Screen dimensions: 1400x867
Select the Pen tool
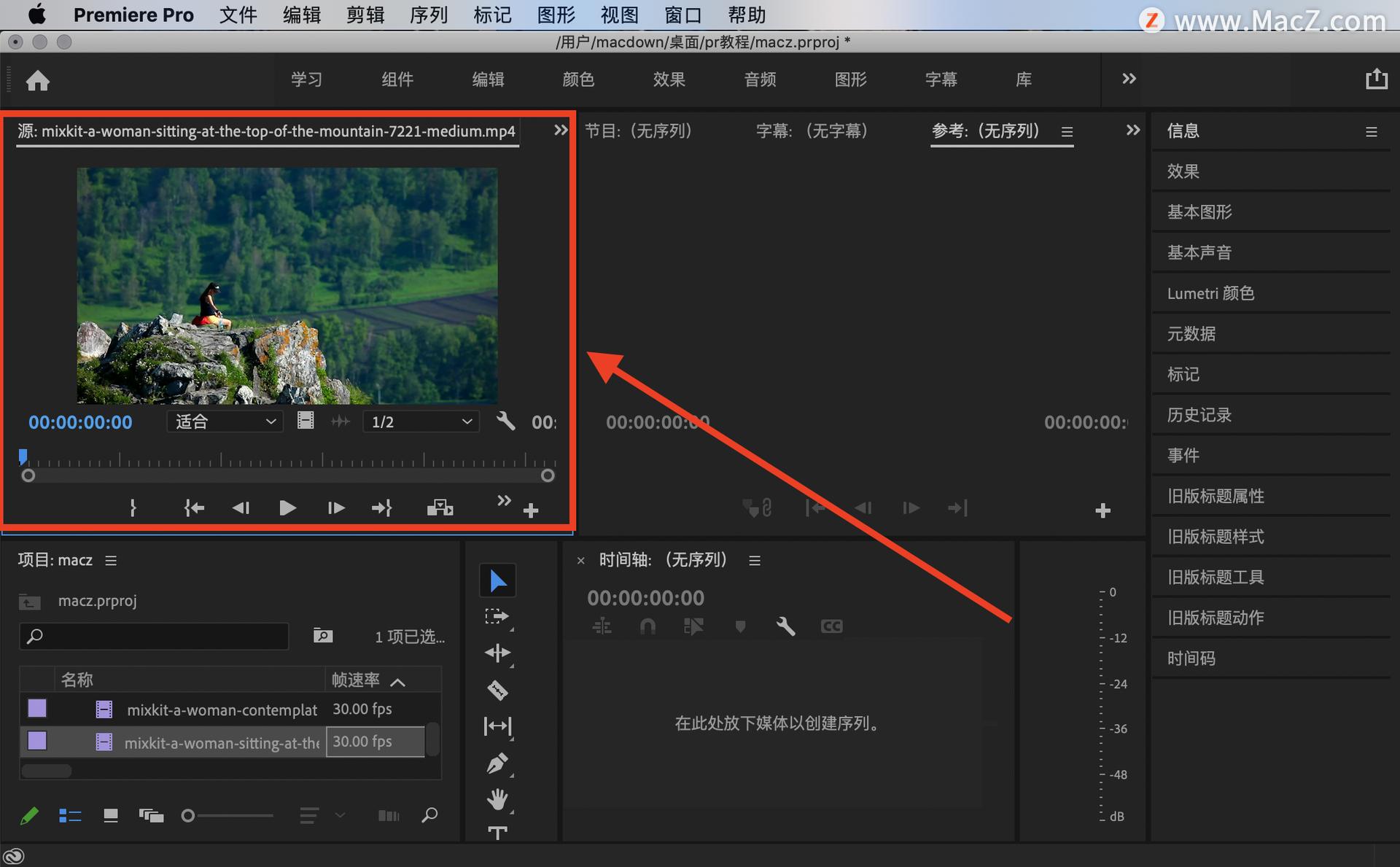point(497,763)
